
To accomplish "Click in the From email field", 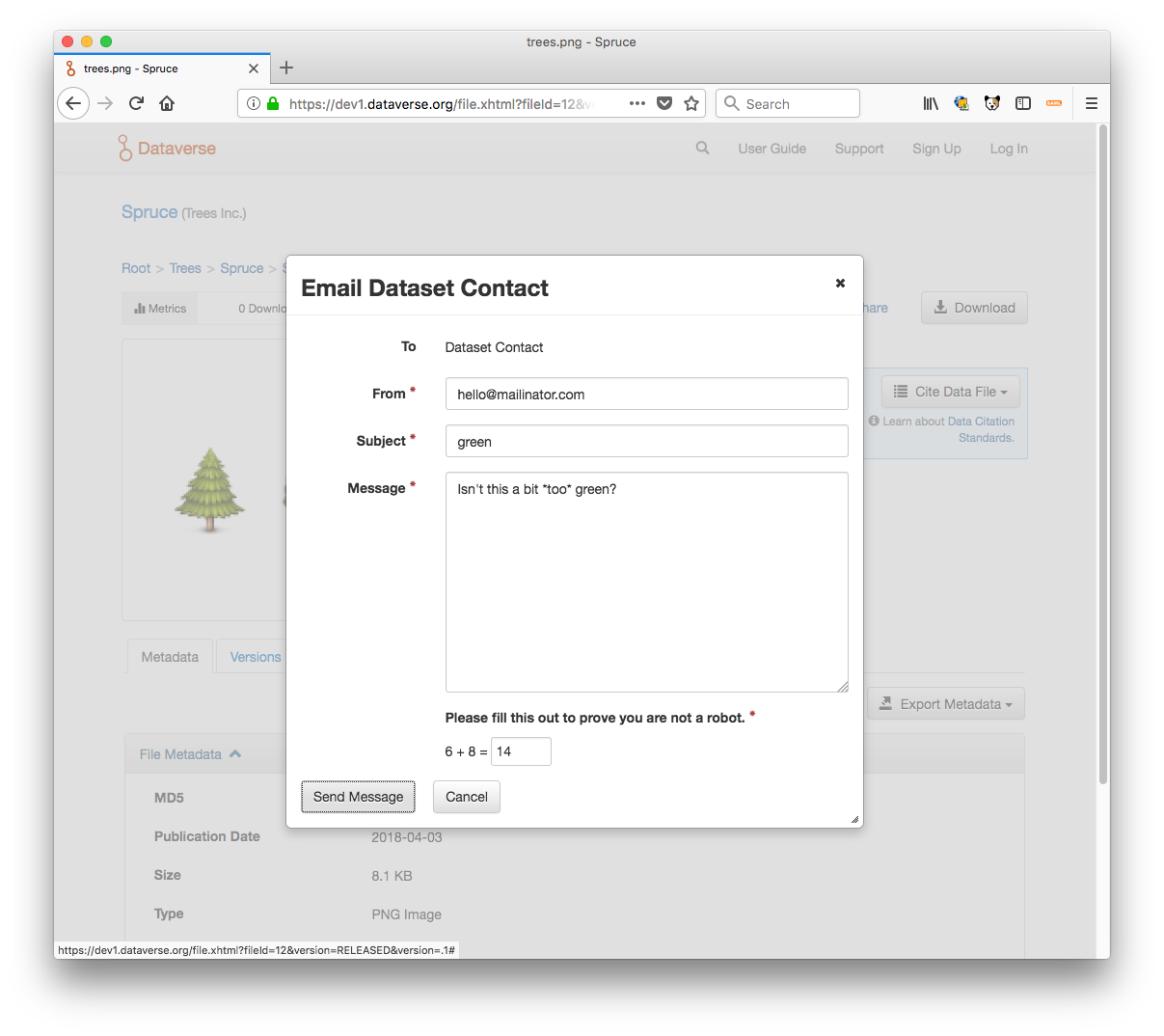I will click(x=646, y=394).
